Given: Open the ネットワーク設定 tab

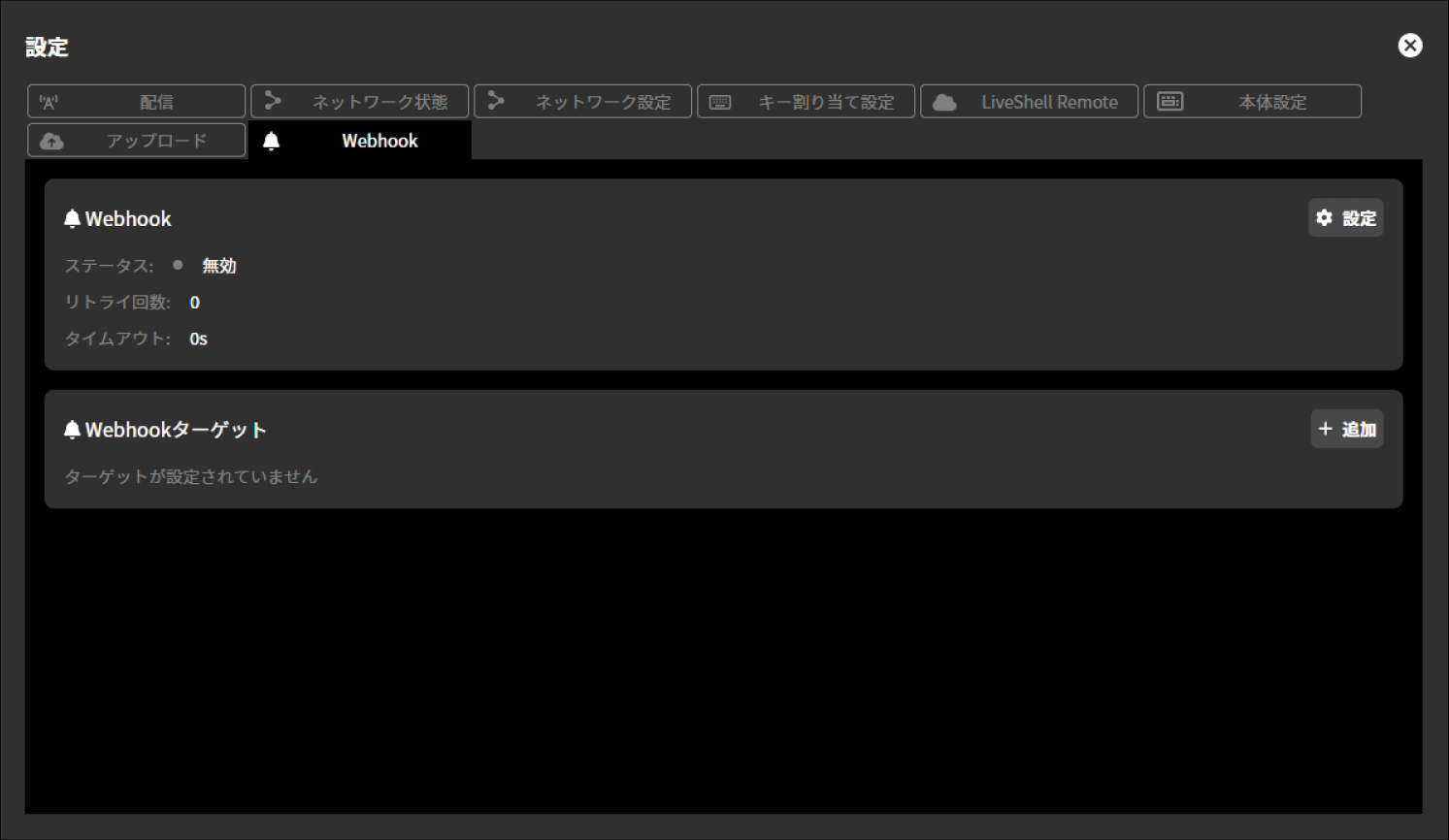Looking at the screenshot, I should [x=582, y=101].
